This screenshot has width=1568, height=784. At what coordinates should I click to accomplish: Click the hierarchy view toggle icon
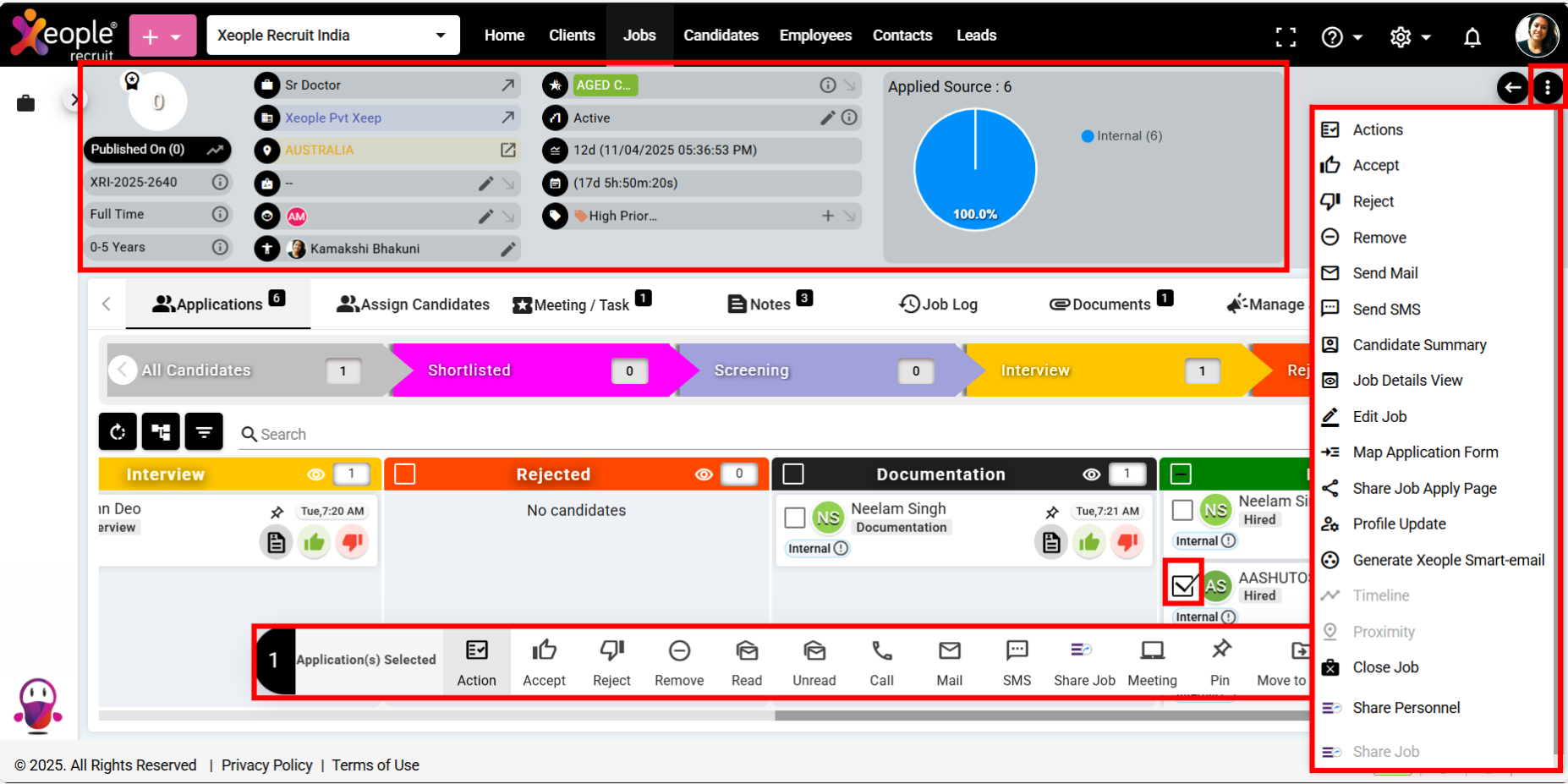pos(161,432)
